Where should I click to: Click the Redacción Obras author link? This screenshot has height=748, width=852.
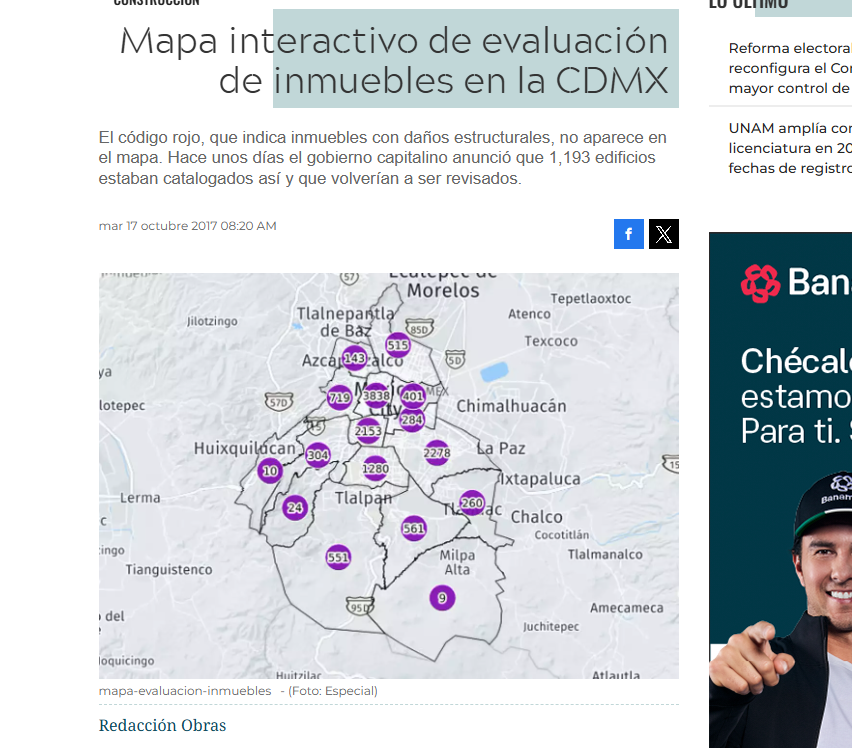[162, 725]
